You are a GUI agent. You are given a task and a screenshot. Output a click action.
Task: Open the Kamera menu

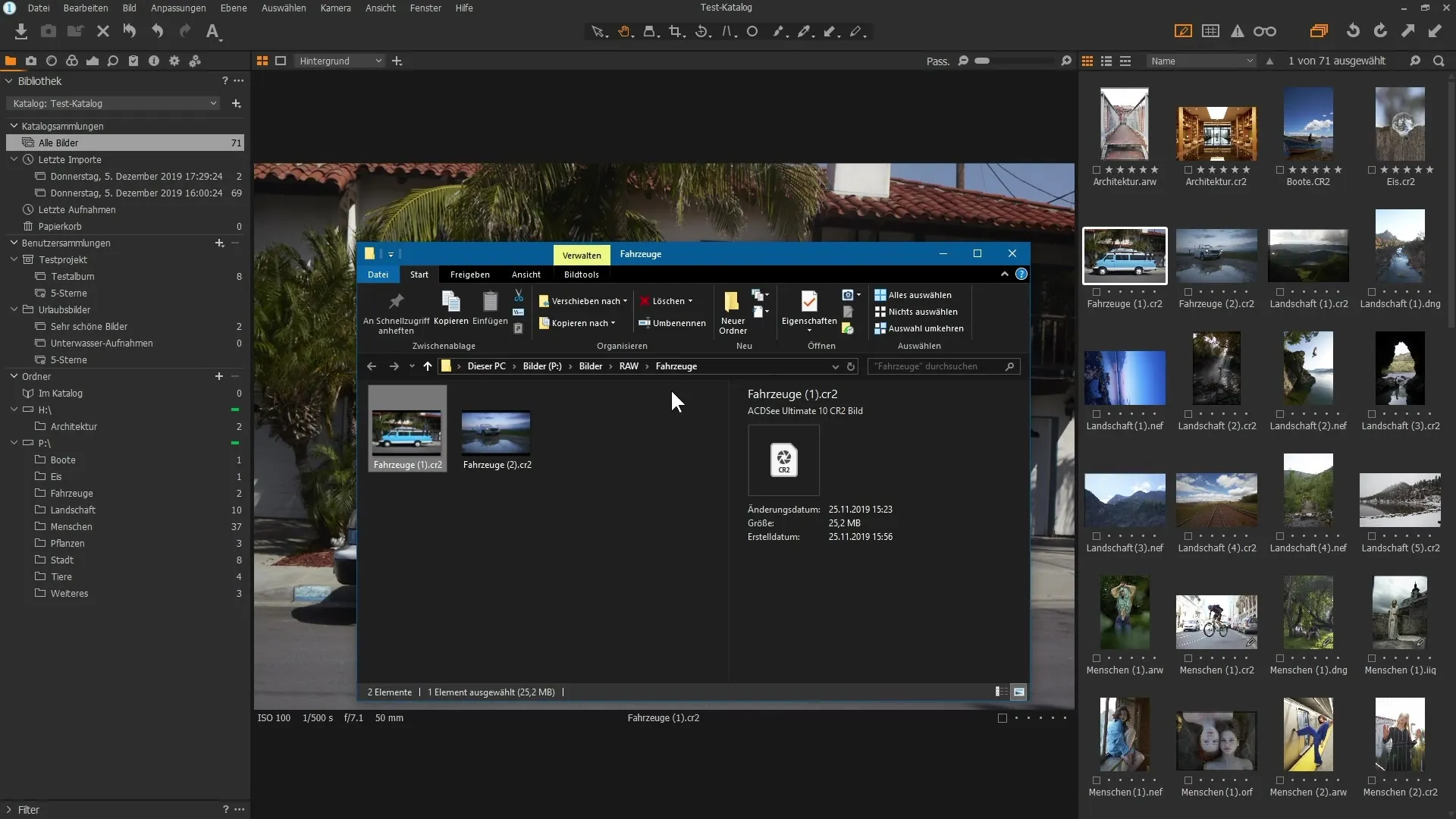coord(335,8)
